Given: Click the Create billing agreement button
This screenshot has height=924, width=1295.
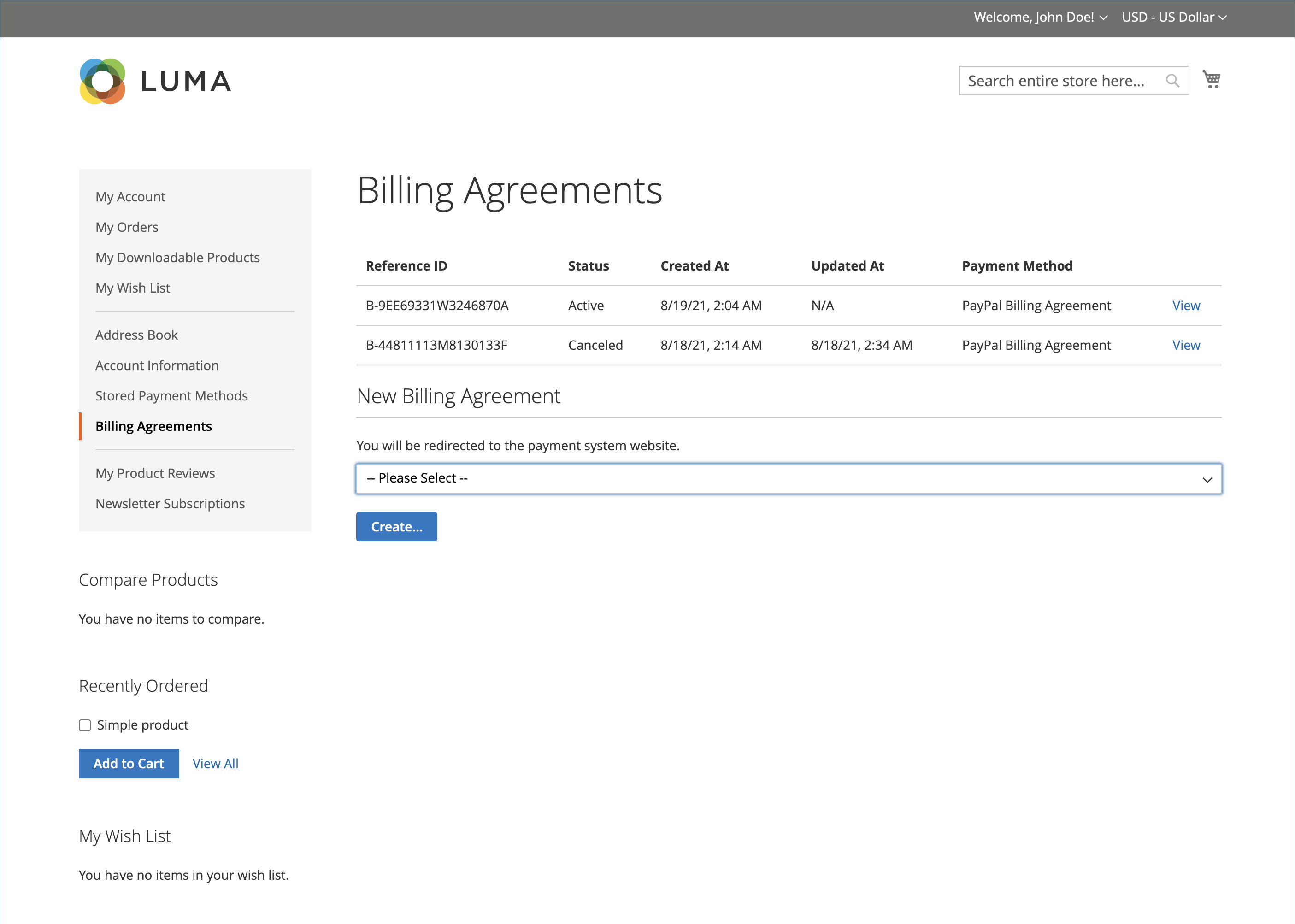Looking at the screenshot, I should coord(396,526).
